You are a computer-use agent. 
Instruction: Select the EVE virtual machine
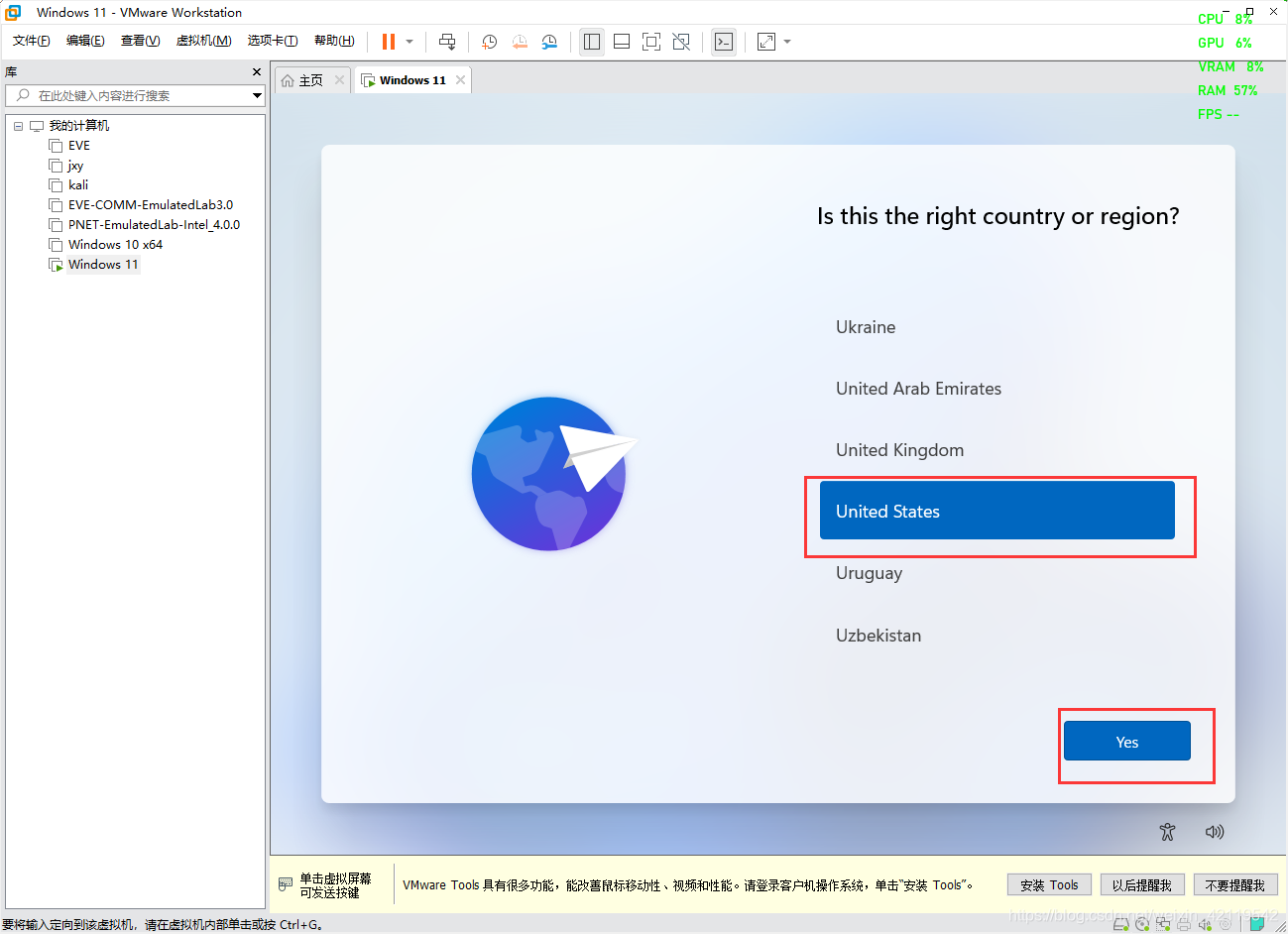pyautogui.click(x=79, y=146)
